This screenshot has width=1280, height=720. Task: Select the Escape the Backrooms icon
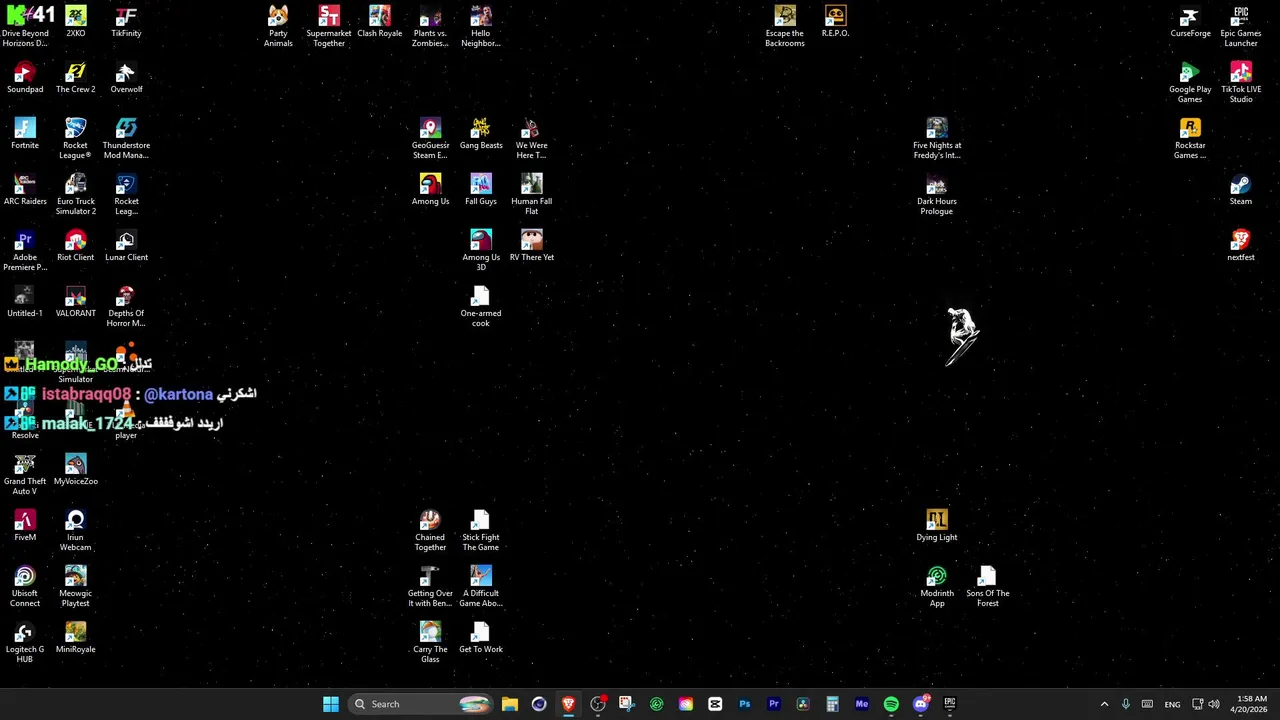784,26
